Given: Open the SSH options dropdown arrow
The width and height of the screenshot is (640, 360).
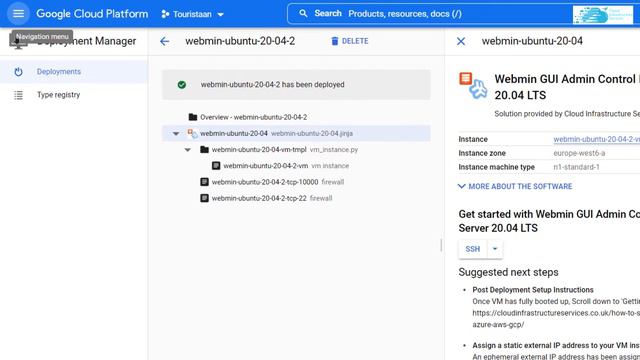Looking at the screenshot, I should [495, 249].
